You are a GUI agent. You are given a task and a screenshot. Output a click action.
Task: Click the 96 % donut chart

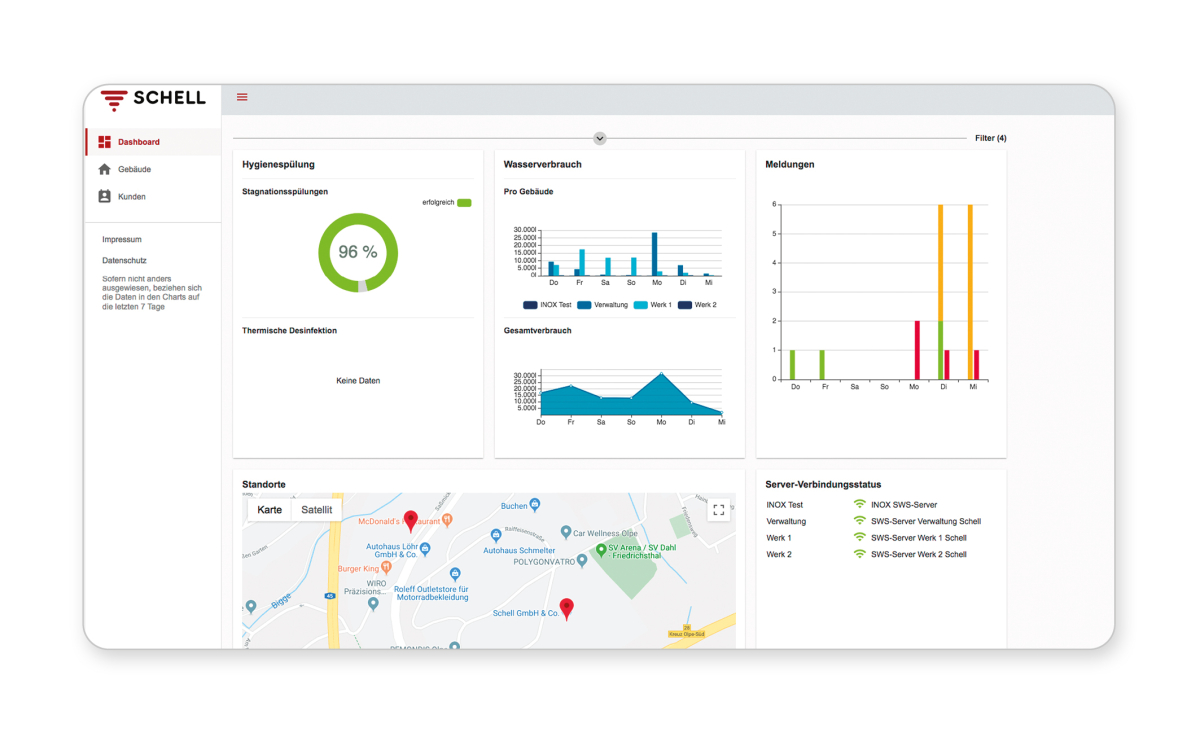358,252
